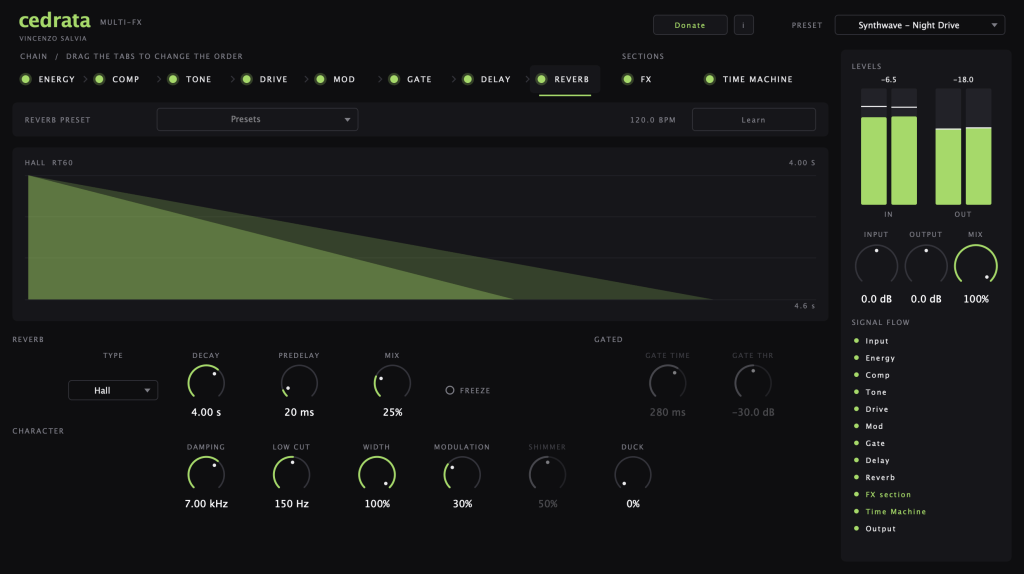Select Comp in Signal Flow list

(878, 375)
